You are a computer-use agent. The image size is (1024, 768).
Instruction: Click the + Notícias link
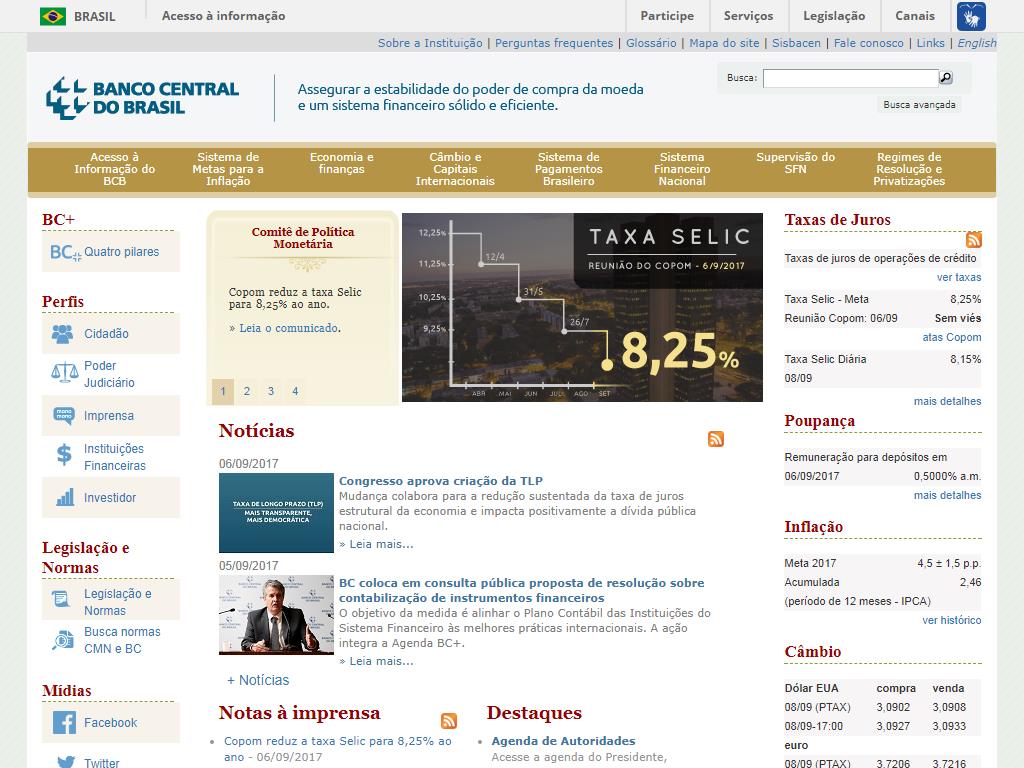point(258,680)
